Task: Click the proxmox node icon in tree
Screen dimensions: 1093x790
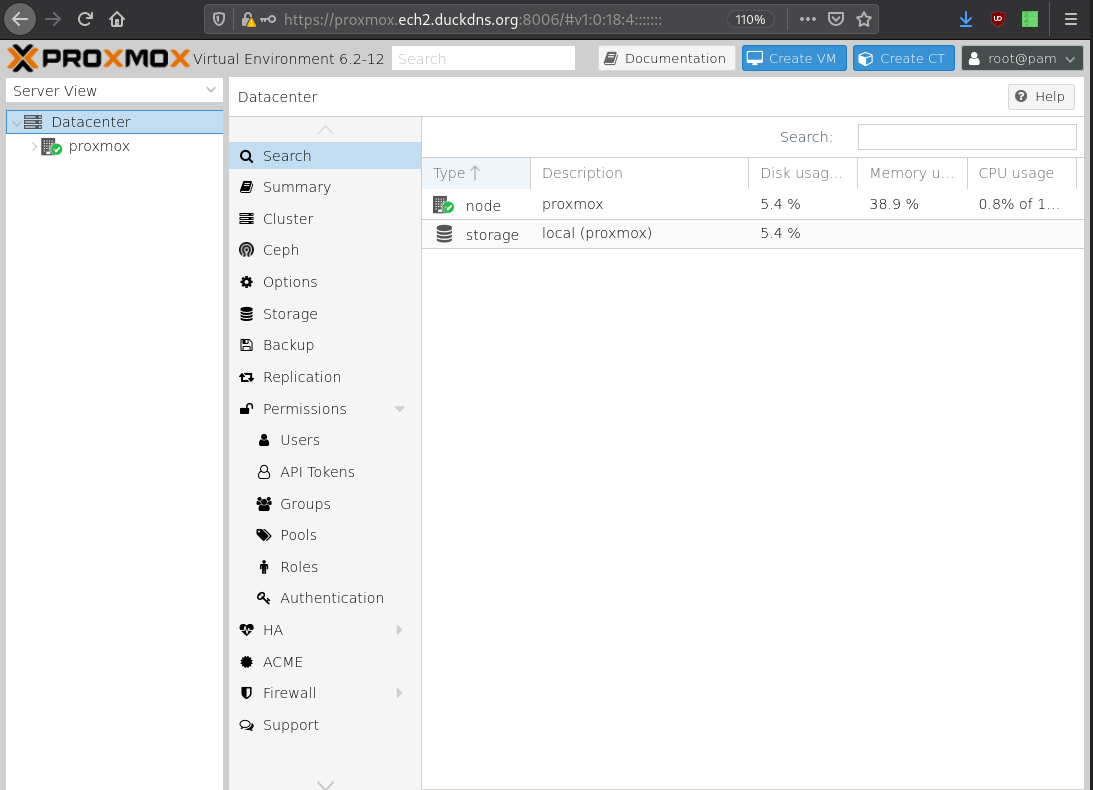Action: click(x=51, y=146)
